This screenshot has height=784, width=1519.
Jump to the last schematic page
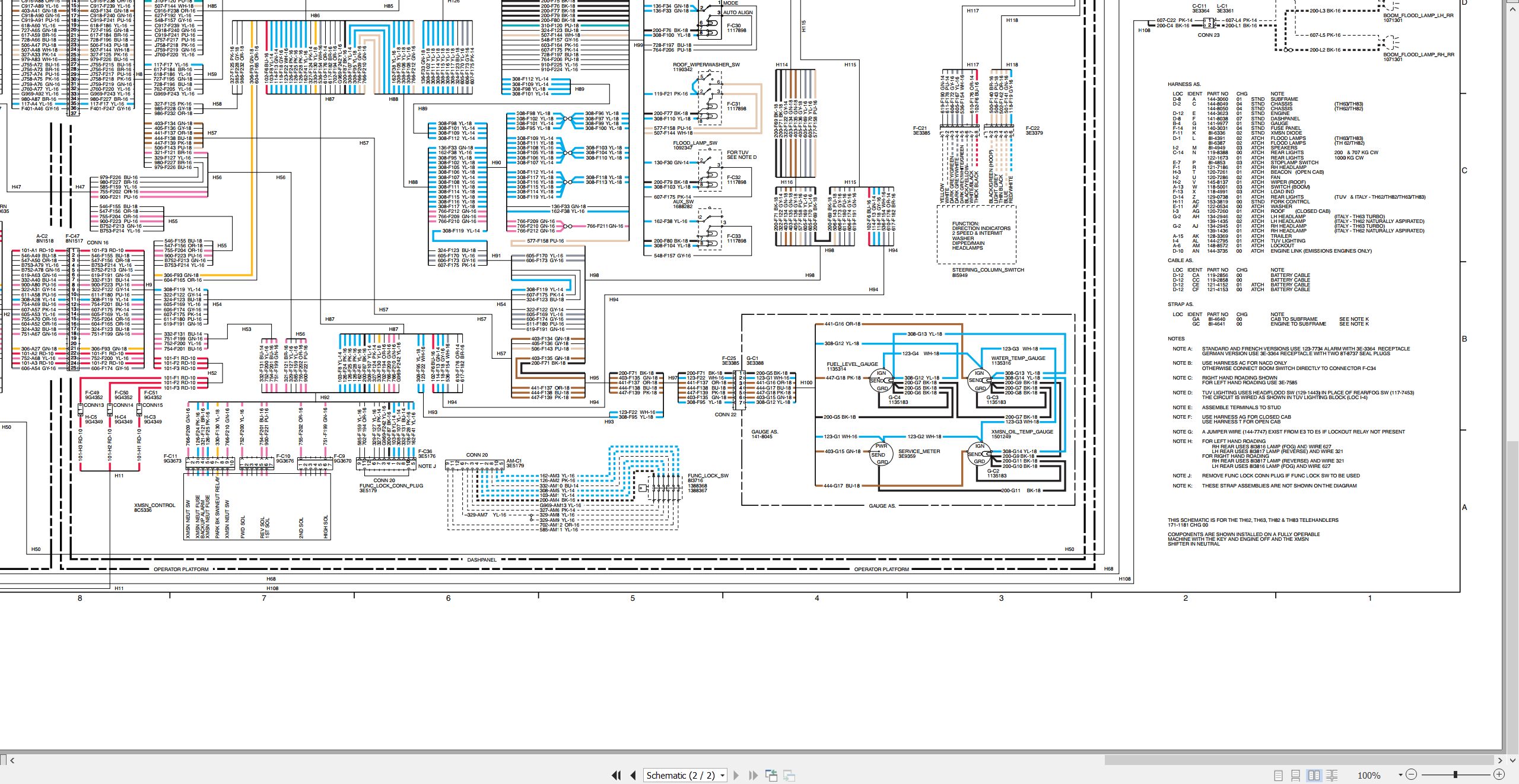tap(753, 775)
